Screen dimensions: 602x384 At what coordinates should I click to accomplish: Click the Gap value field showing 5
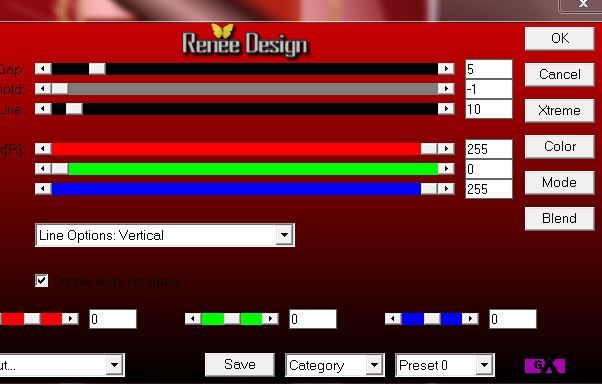point(488,70)
